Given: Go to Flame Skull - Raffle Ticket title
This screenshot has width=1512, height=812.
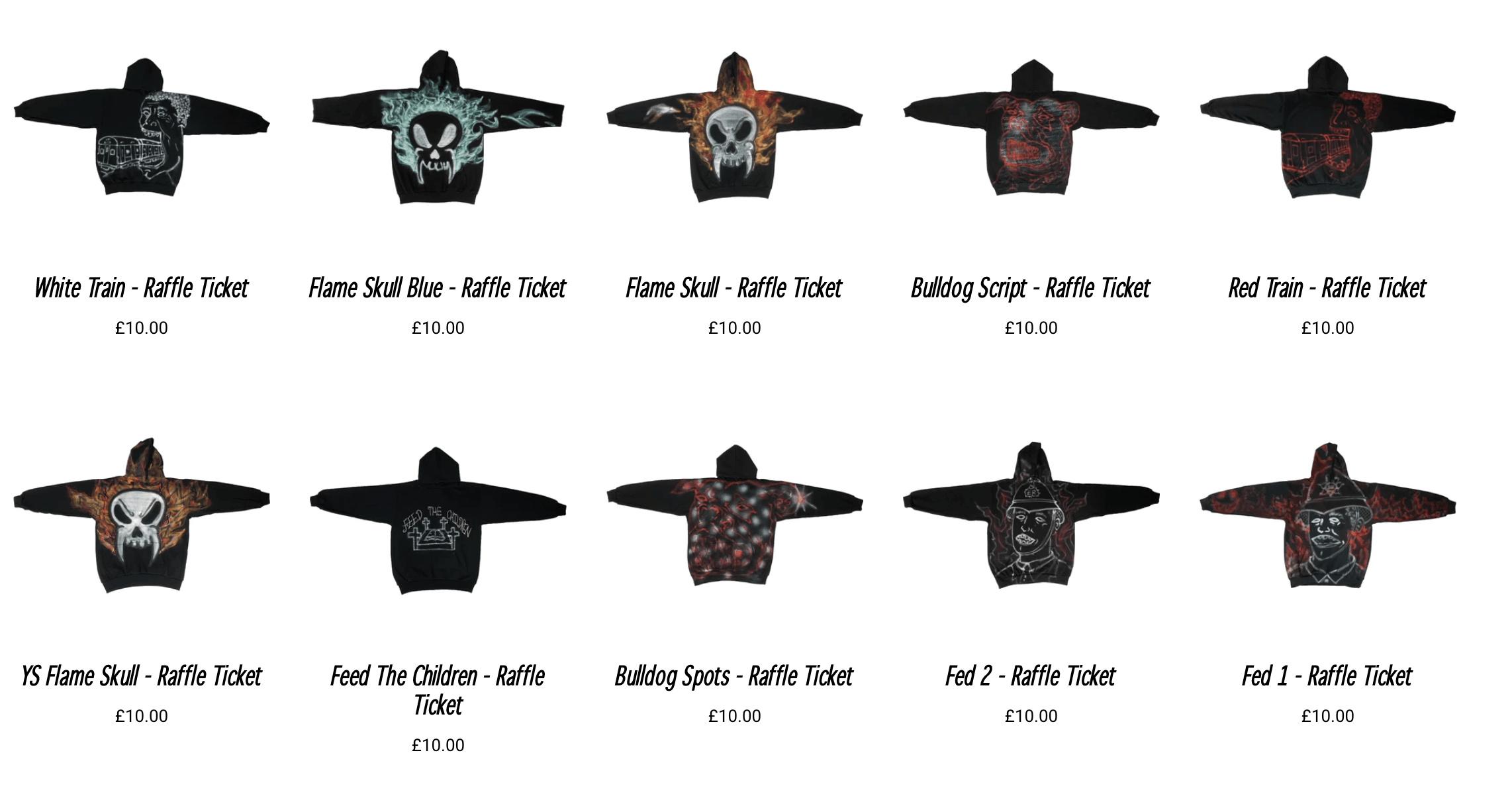Looking at the screenshot, I should 734,288.
